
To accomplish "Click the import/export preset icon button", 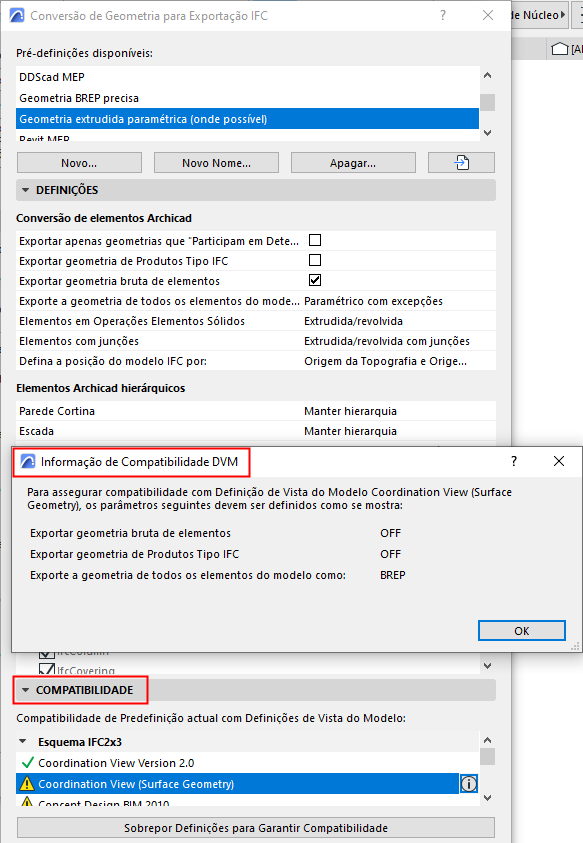I will (461, 162).
